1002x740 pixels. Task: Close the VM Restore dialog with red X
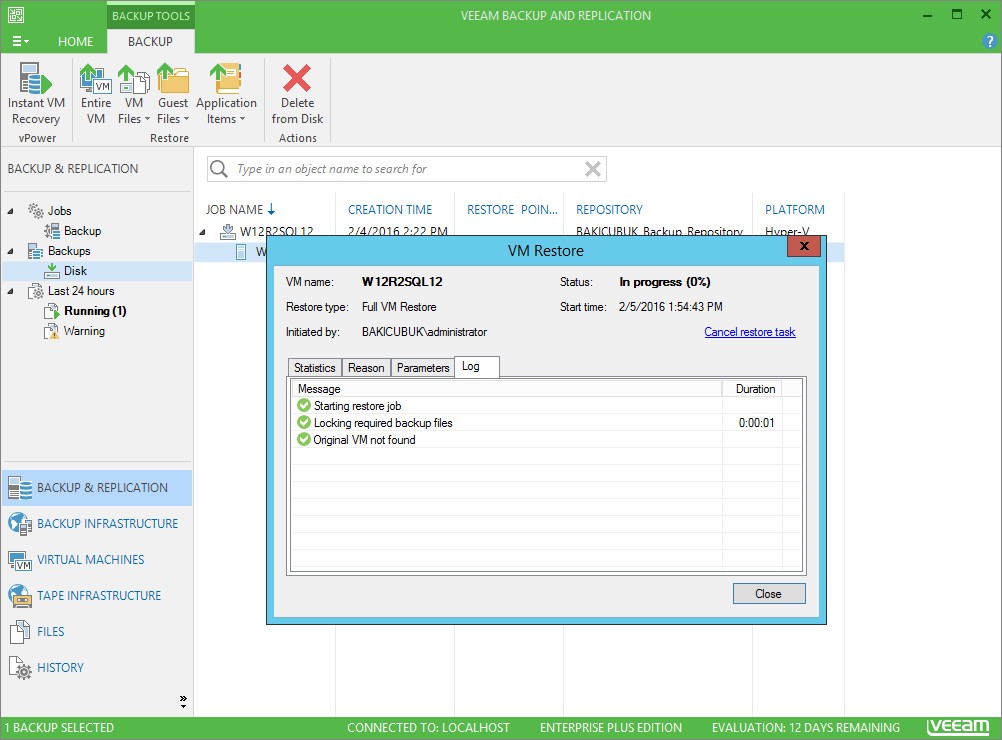[x=804, y=246]
